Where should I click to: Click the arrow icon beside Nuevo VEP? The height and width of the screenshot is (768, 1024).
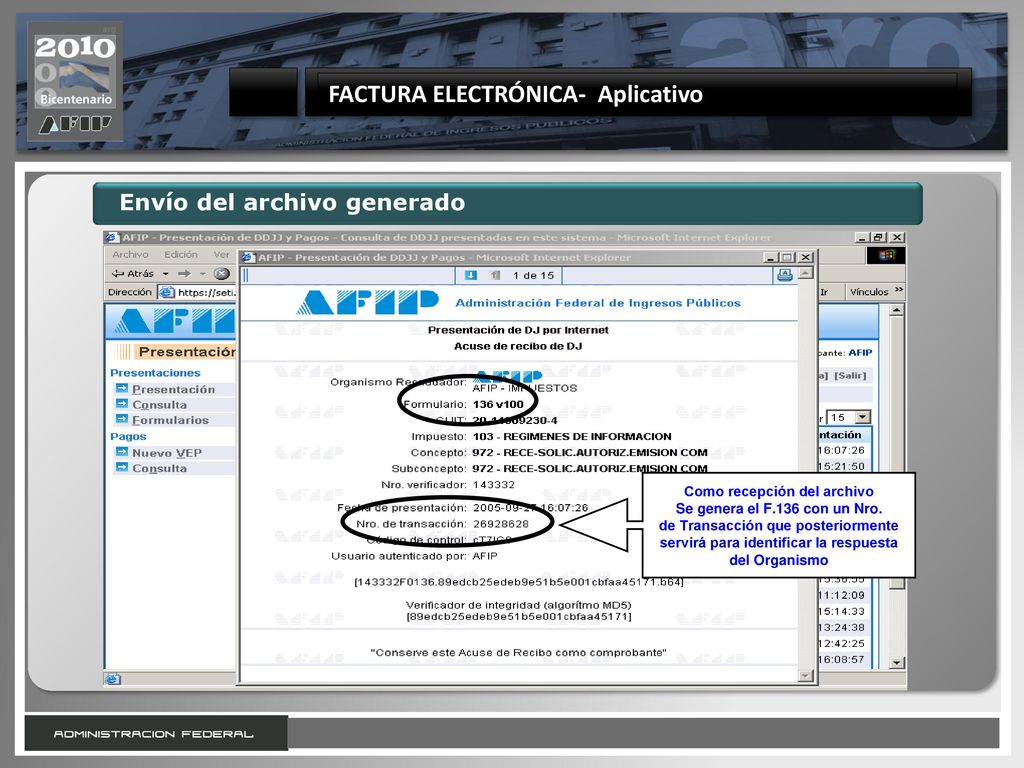click(x=121, y=451)
